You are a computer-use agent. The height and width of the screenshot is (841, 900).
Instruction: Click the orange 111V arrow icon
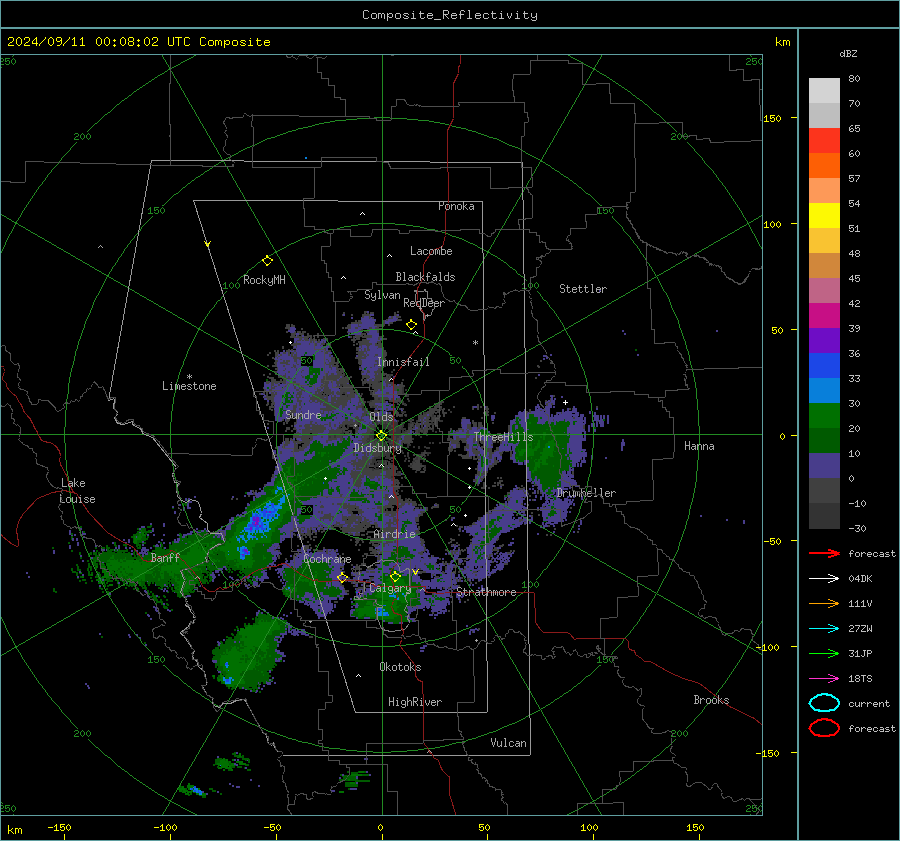coord(824,603)
